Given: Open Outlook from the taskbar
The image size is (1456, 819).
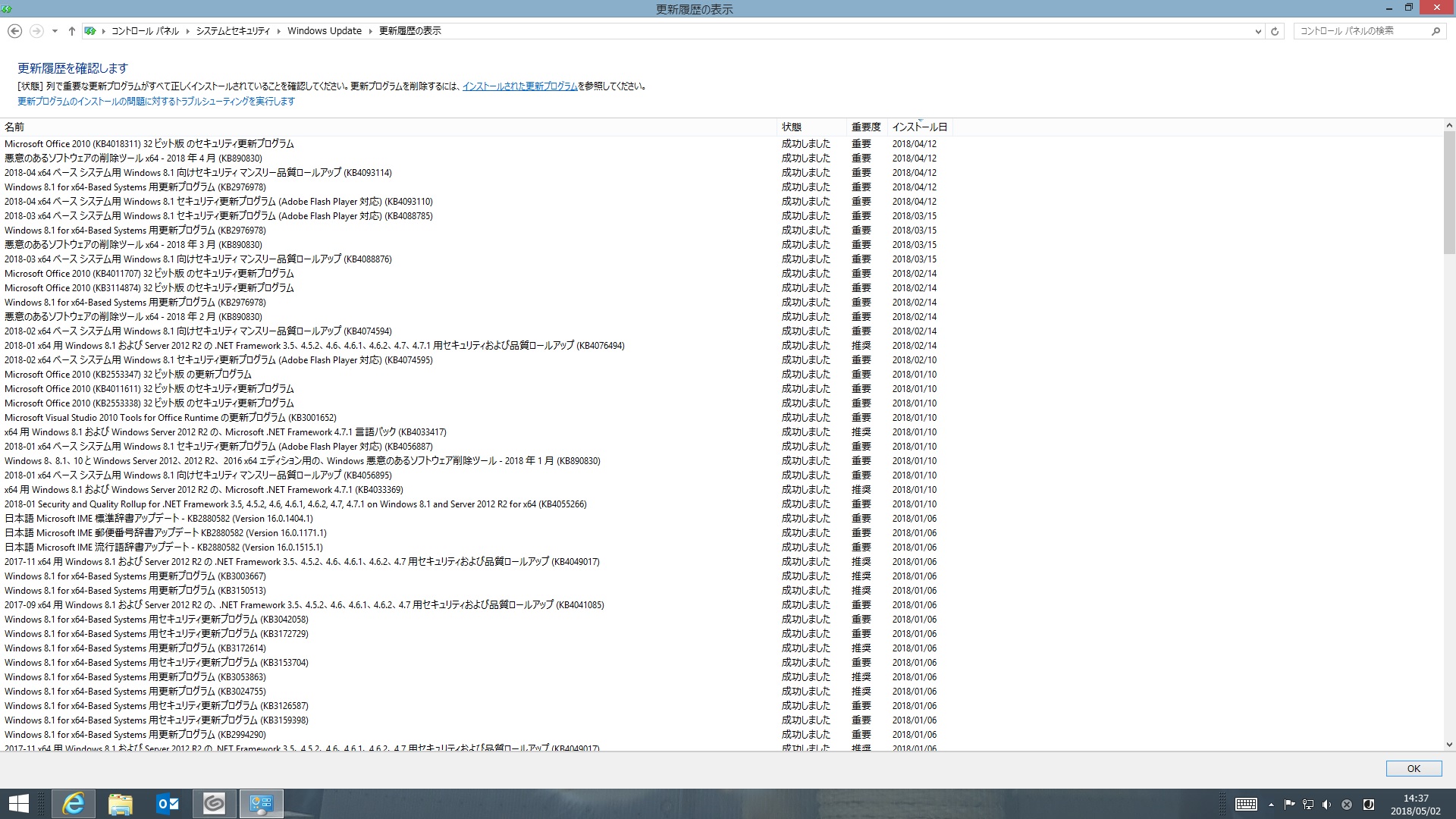Looking at the screenshot, I should (168, 803).
